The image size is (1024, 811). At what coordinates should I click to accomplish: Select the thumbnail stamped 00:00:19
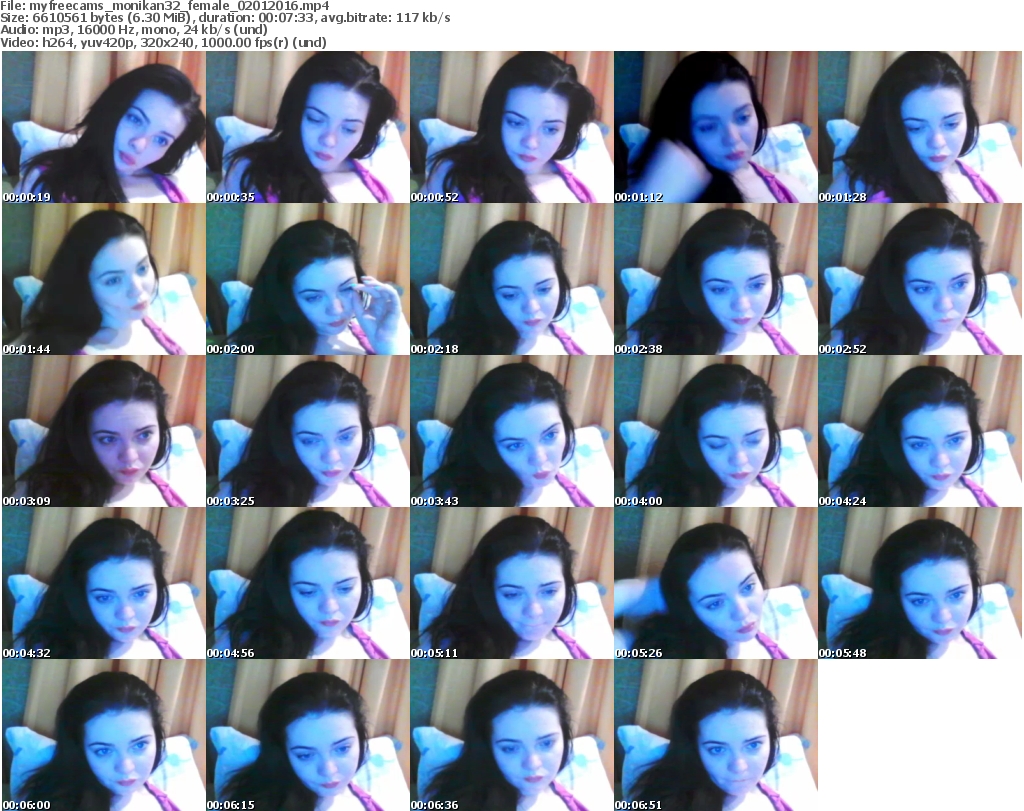click(x=104, y=127)
